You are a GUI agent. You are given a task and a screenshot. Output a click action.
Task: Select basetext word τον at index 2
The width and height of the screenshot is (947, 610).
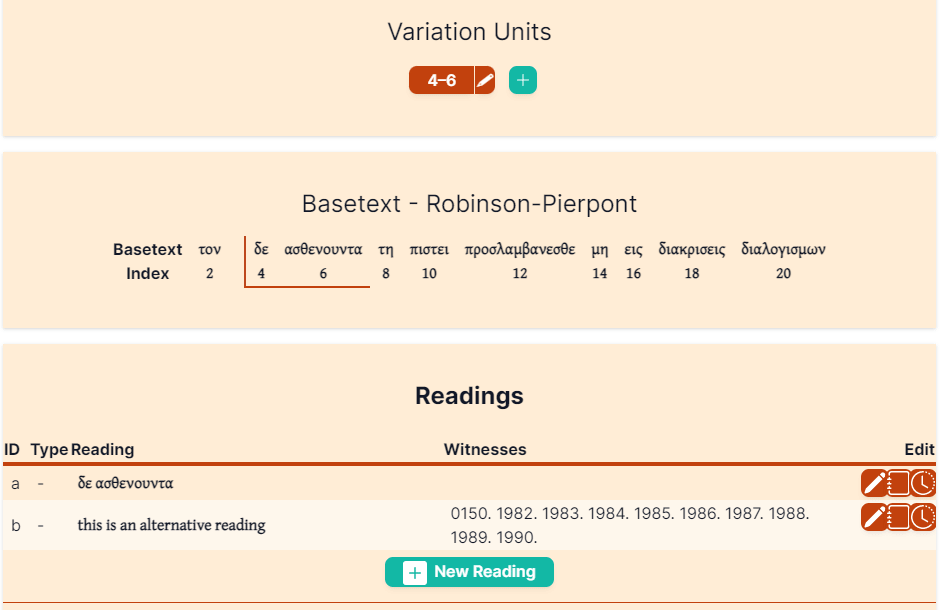[210, 249]
